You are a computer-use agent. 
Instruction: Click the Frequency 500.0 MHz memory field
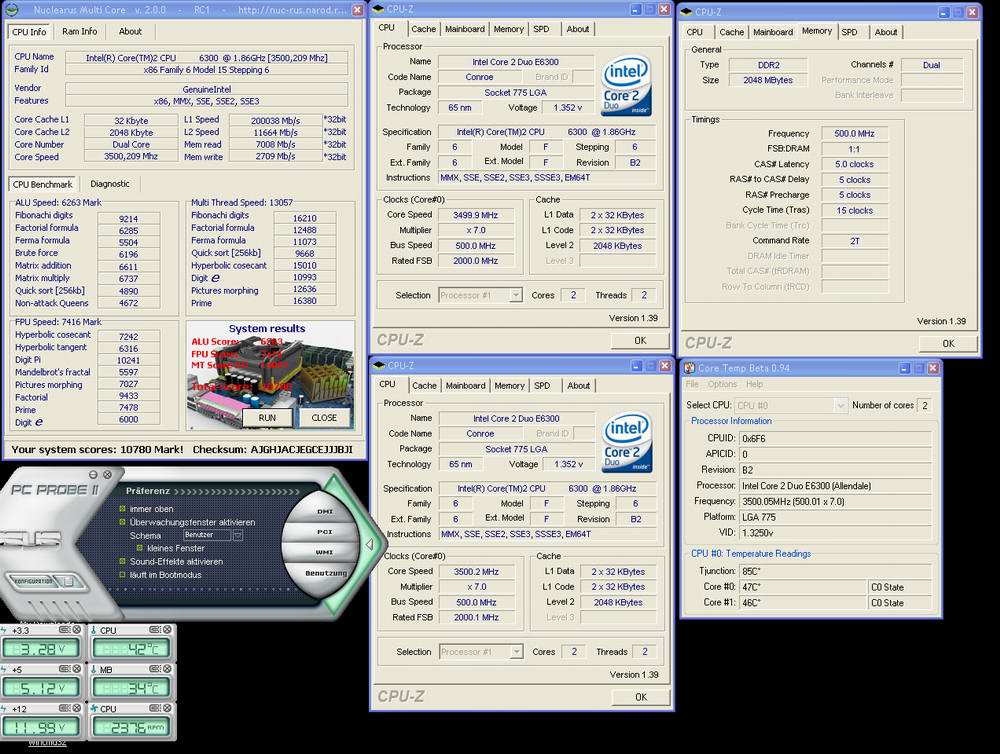click(x=854, y=133)
